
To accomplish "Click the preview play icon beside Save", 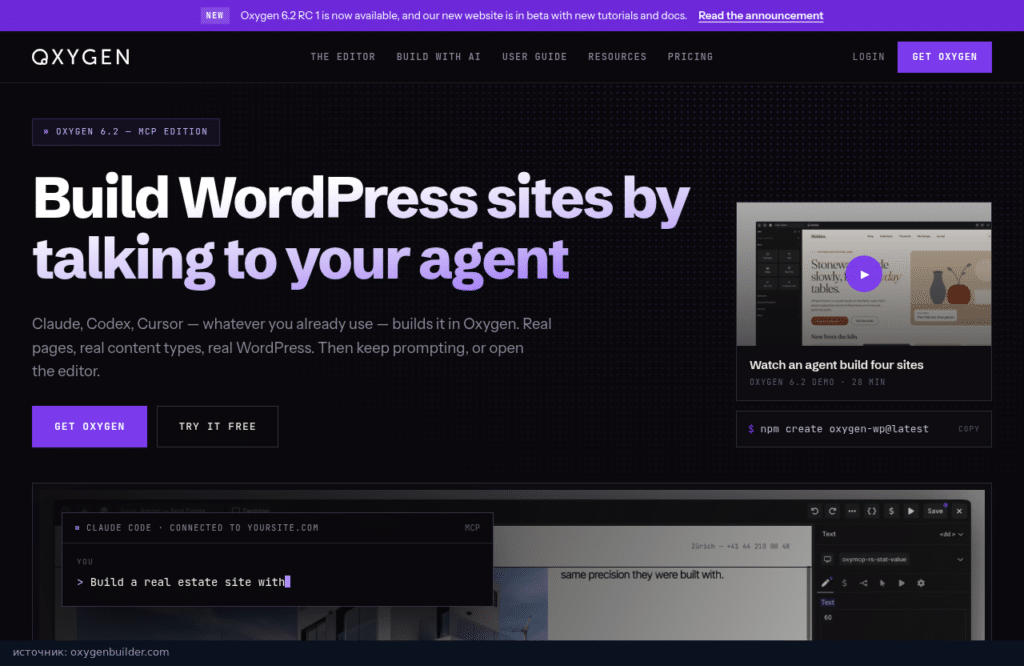I will click(x=911, y=511).
